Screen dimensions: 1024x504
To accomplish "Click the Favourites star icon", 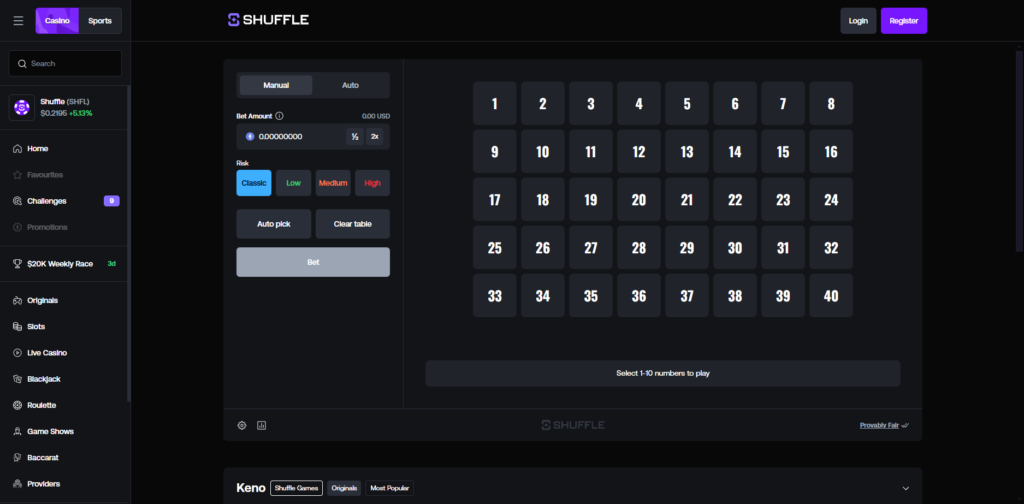I will (18, 175).
